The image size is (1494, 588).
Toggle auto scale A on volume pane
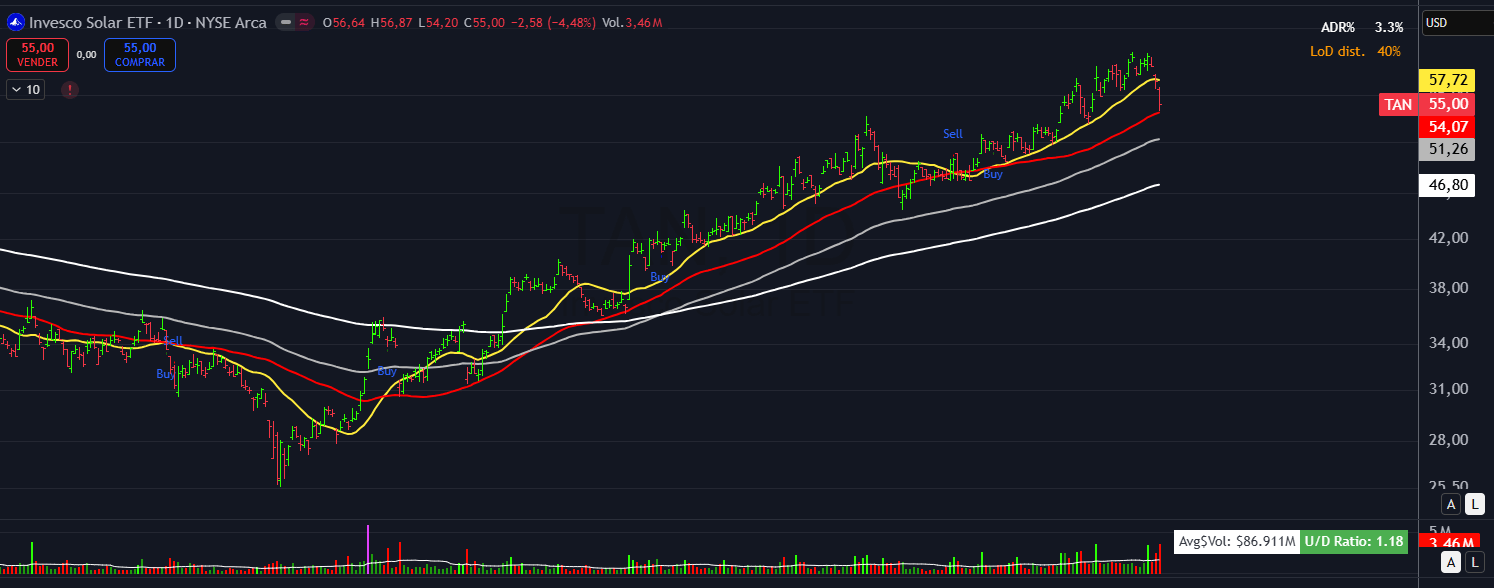1451,564
